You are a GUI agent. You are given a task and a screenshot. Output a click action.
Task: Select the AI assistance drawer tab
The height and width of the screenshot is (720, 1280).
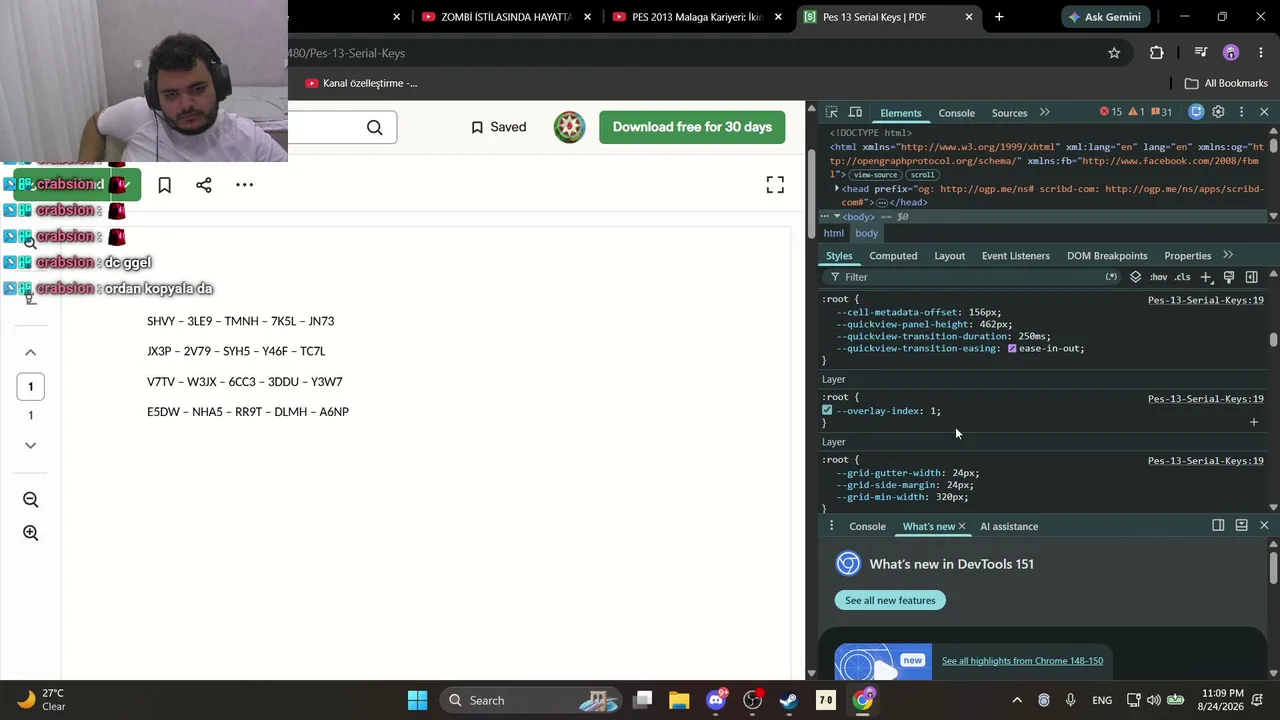pos(1009,526)
